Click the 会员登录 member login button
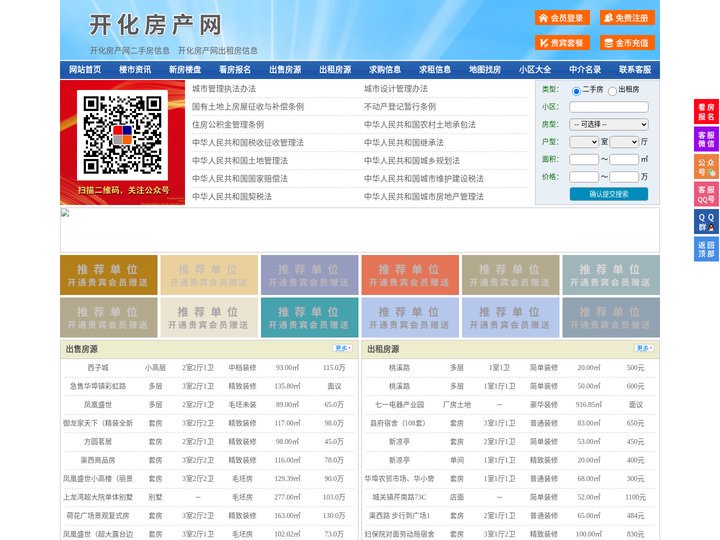Screen dimensions: 720x540 [562, 18]
